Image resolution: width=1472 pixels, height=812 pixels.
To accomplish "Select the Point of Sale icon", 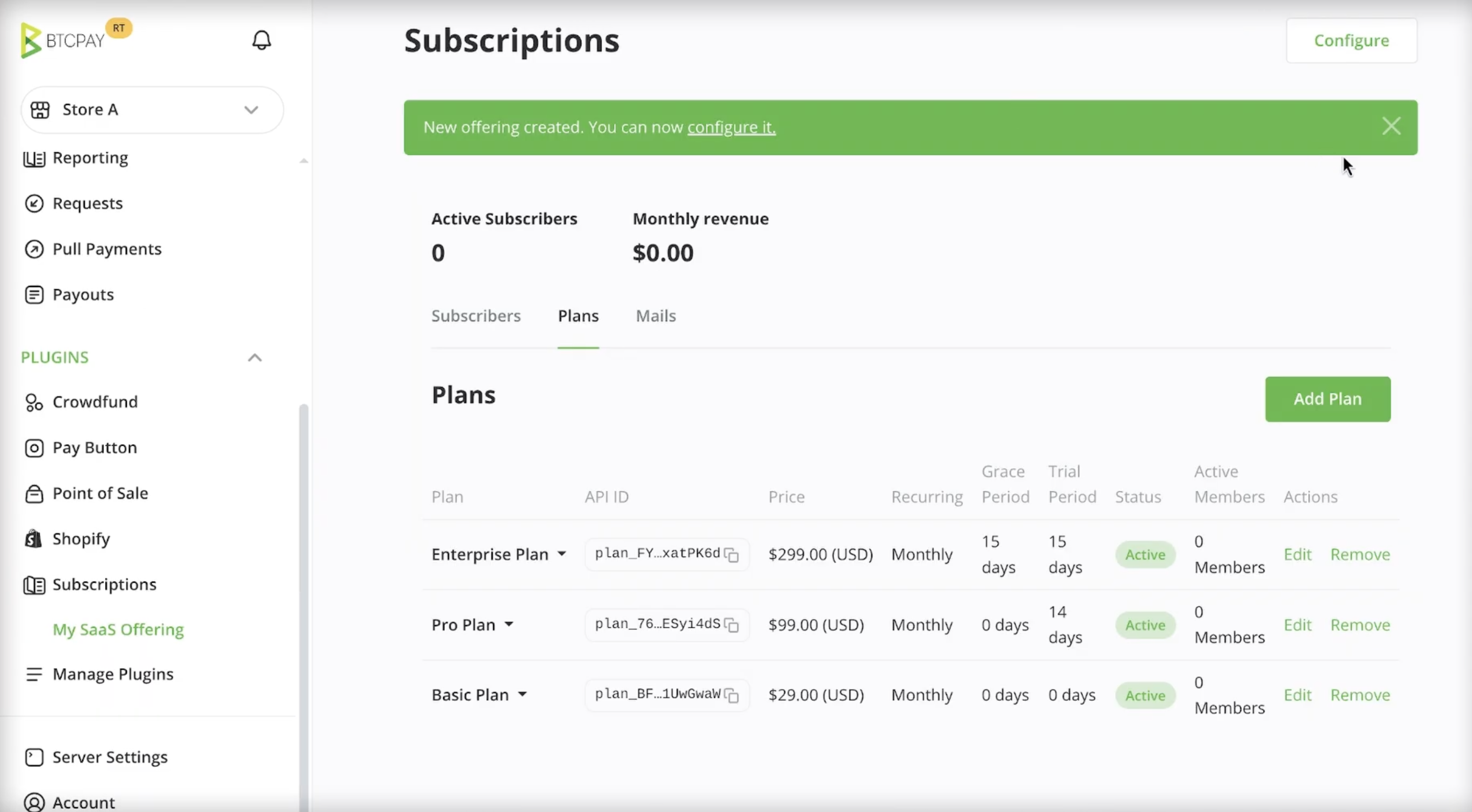I will coord(33,494).
